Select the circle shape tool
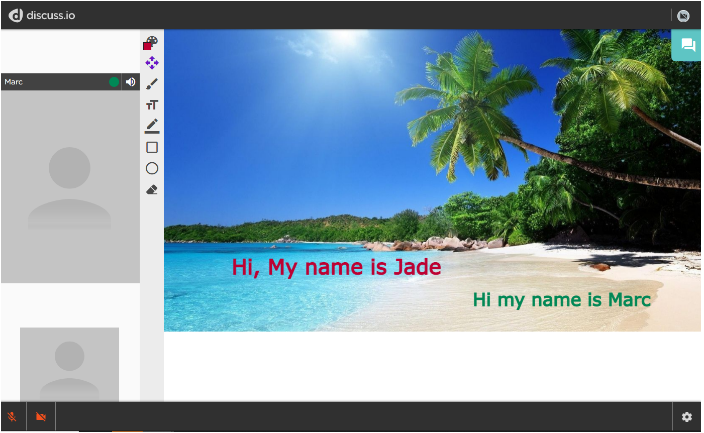The image size is (704, 433). click(152, 168)
